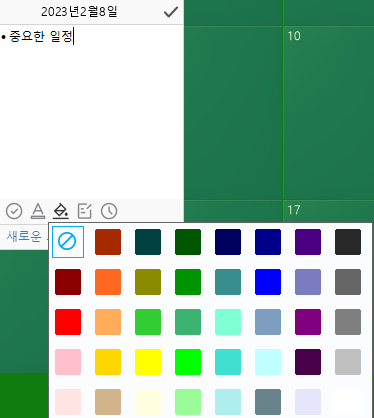Image resolution: width=374 pixels, height=418 pixels.
Task: Choose the pale lavender swatch
Action: 308,402
